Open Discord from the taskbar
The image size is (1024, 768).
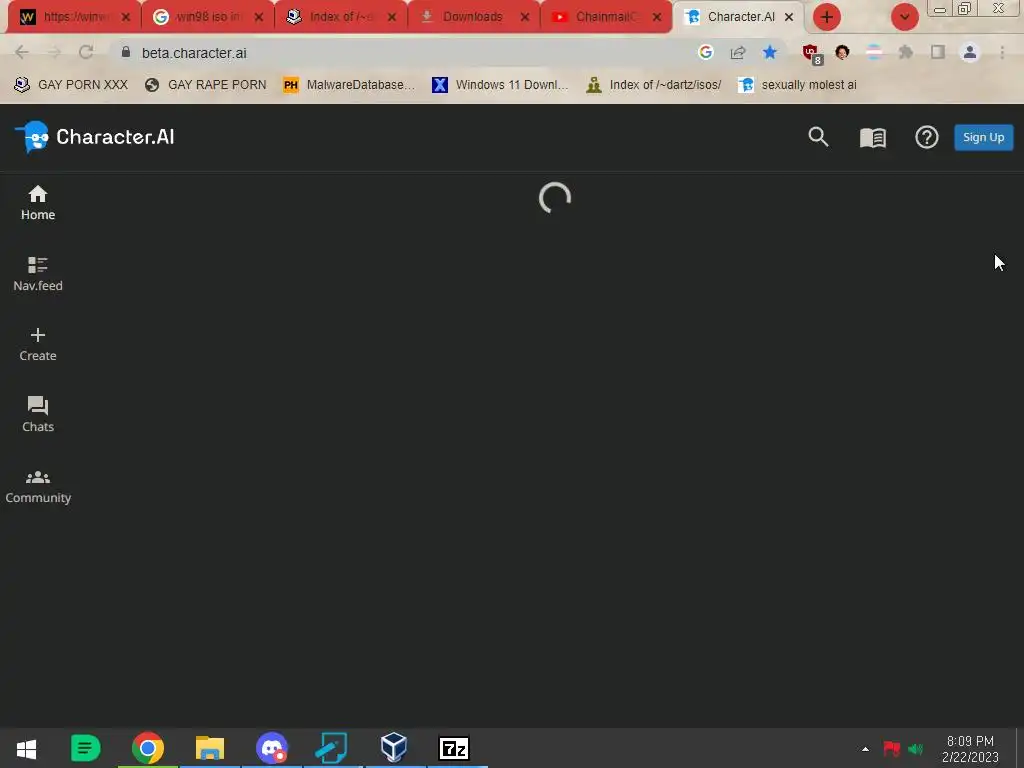(x=272, y=748)
